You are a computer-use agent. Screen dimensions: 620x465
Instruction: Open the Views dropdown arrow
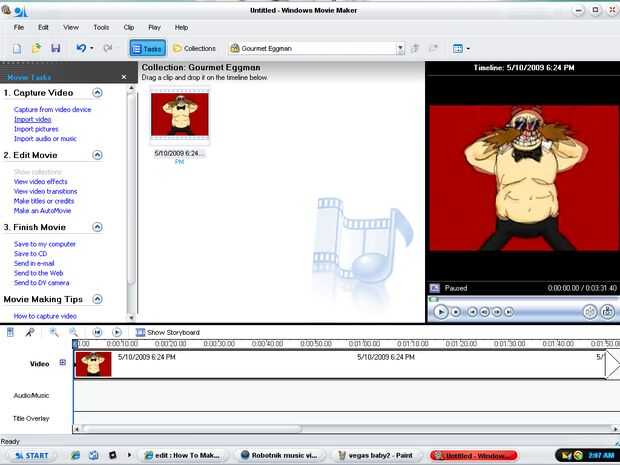[x=468, y=49]
